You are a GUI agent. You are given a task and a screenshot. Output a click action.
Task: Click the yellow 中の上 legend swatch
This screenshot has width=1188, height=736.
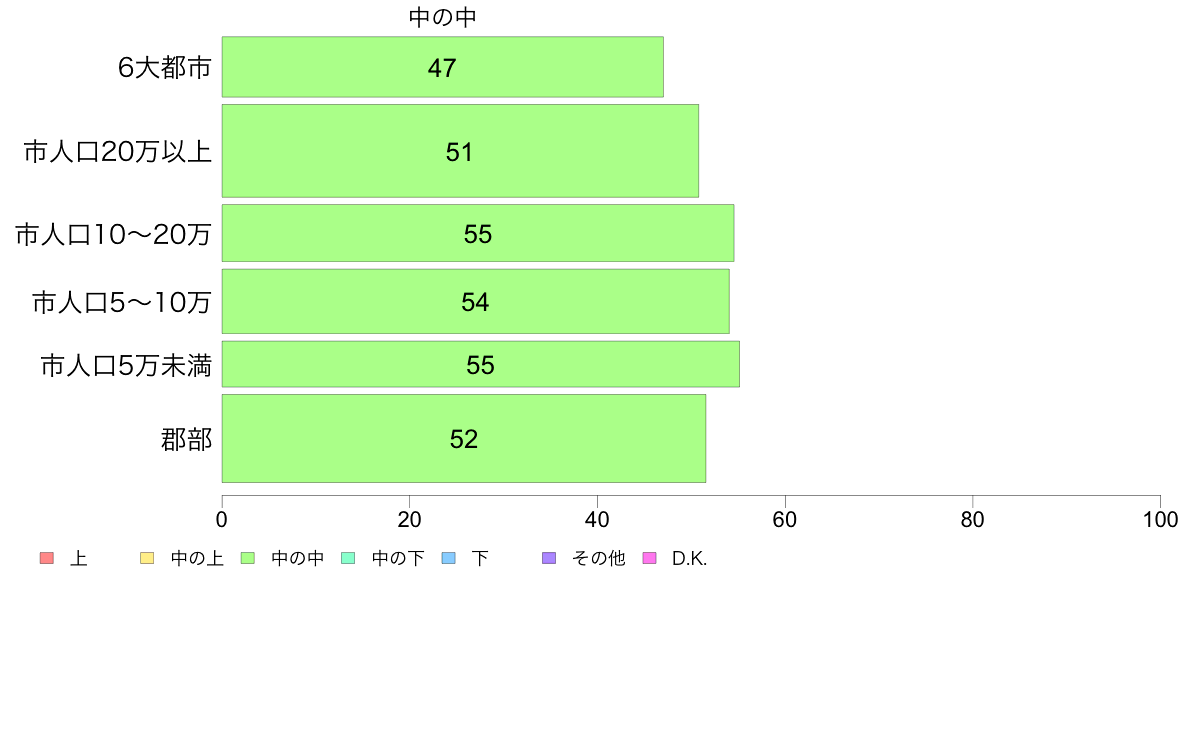(x=147, y=559)
